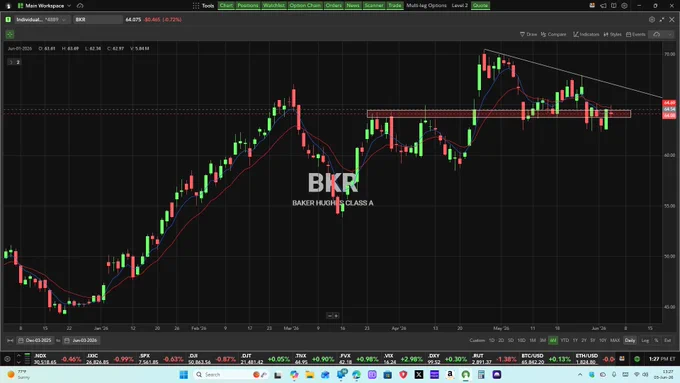Select the 1Y time range

[x=575, y=340]
